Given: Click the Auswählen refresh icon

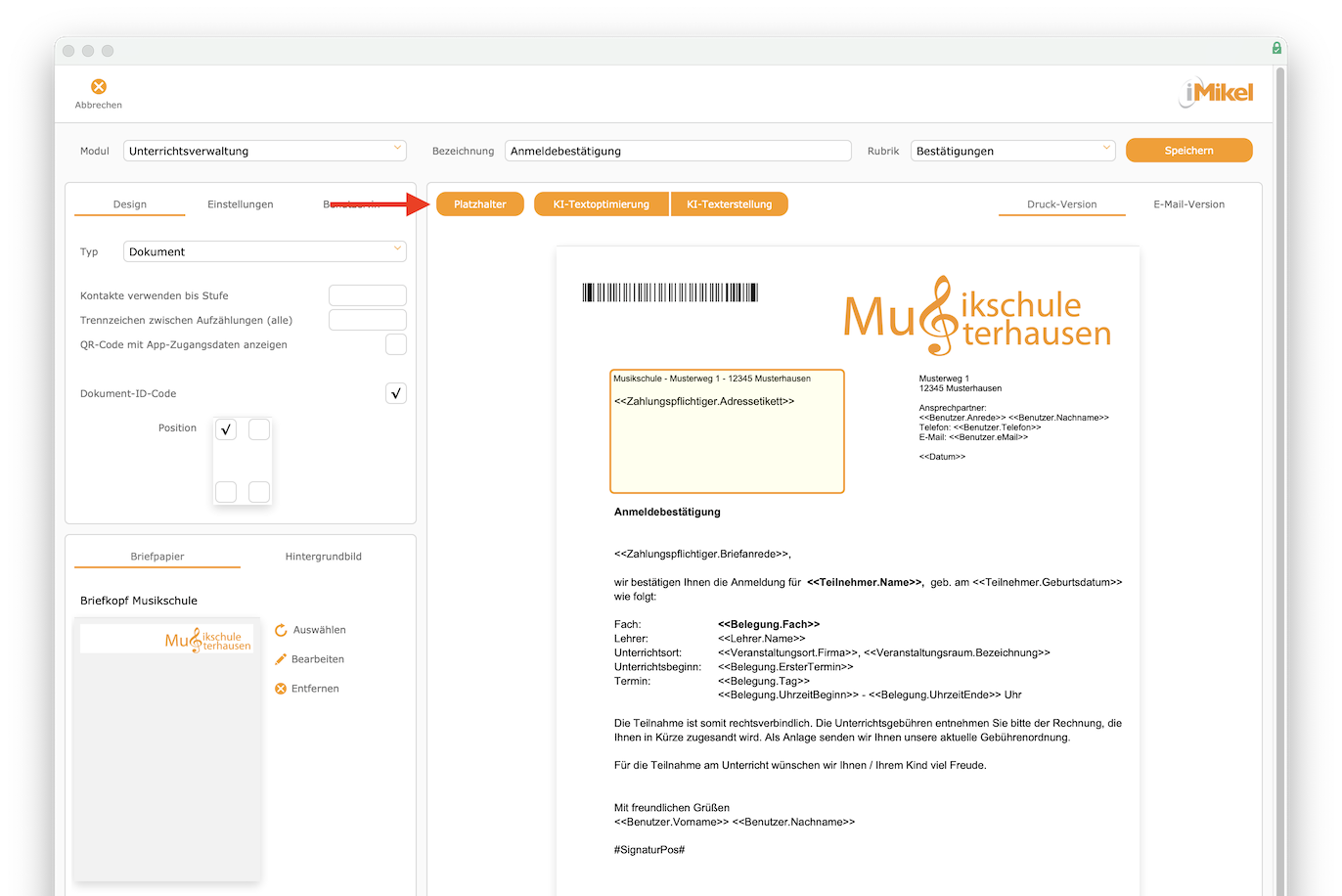Looking at the screenshot, I should (x=281, y=630).
